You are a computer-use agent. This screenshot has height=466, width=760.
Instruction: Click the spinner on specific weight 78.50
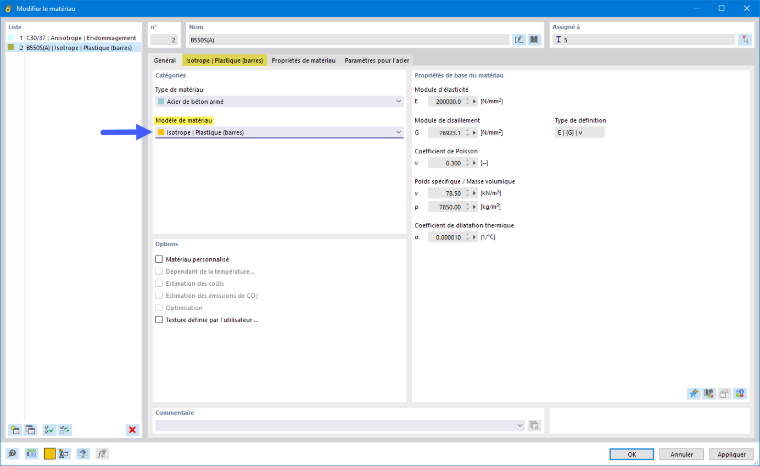point(468,193)
